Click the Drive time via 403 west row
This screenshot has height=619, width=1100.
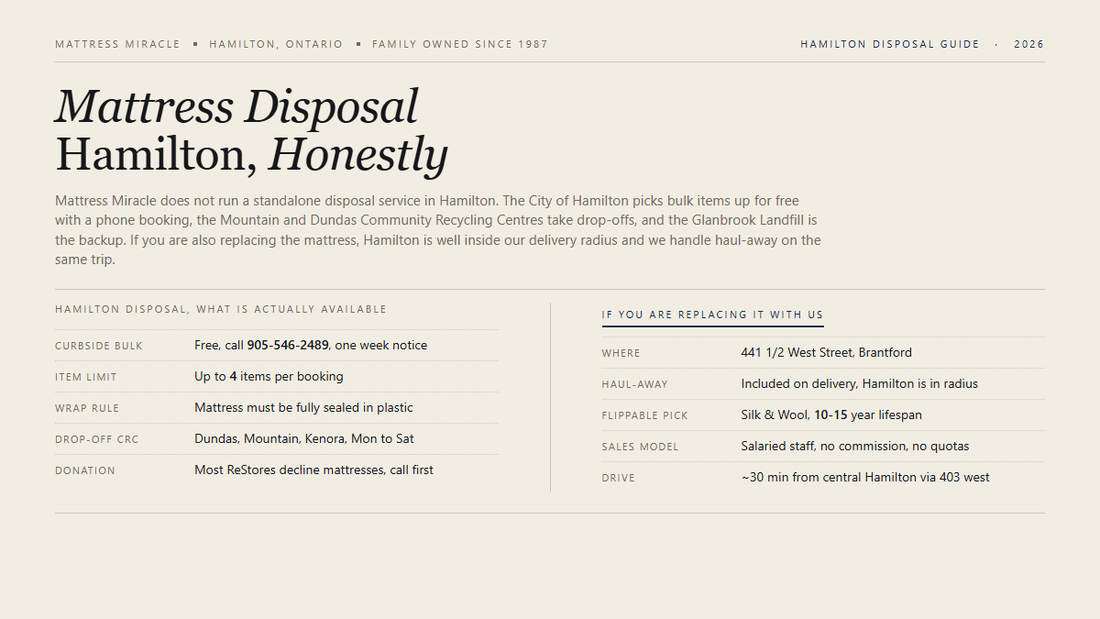click(823, 477)
